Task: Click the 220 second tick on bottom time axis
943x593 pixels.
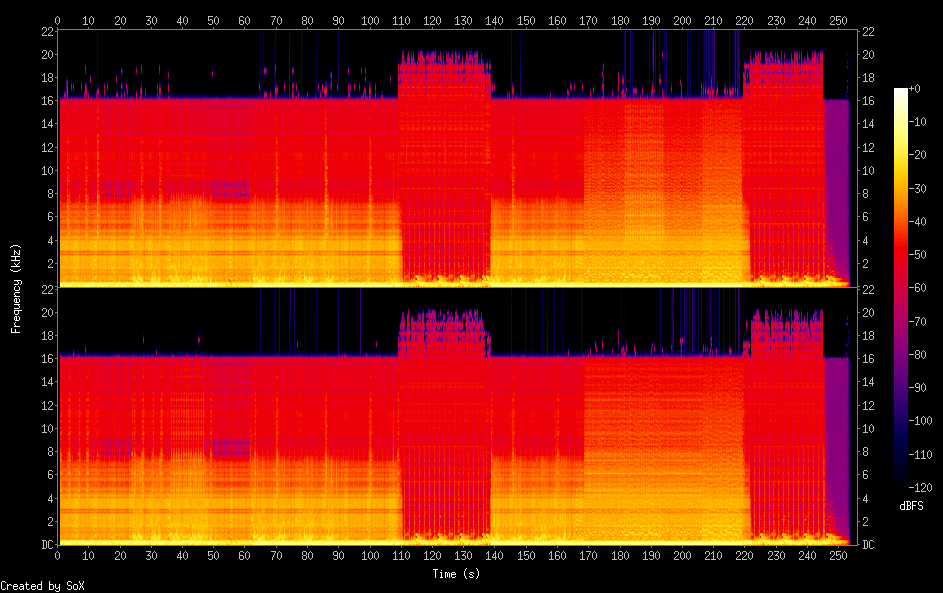Action: coord(745,555)
